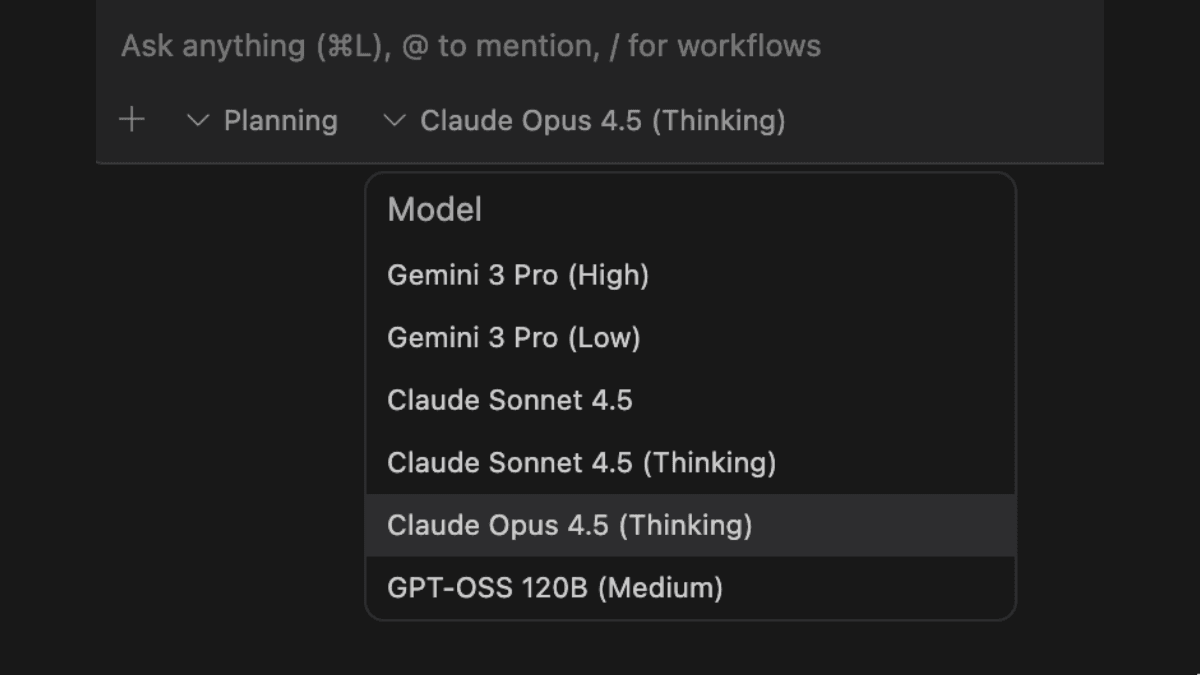Collapse the Claude Opus 4.5 model selector

[x=585, y=121]
